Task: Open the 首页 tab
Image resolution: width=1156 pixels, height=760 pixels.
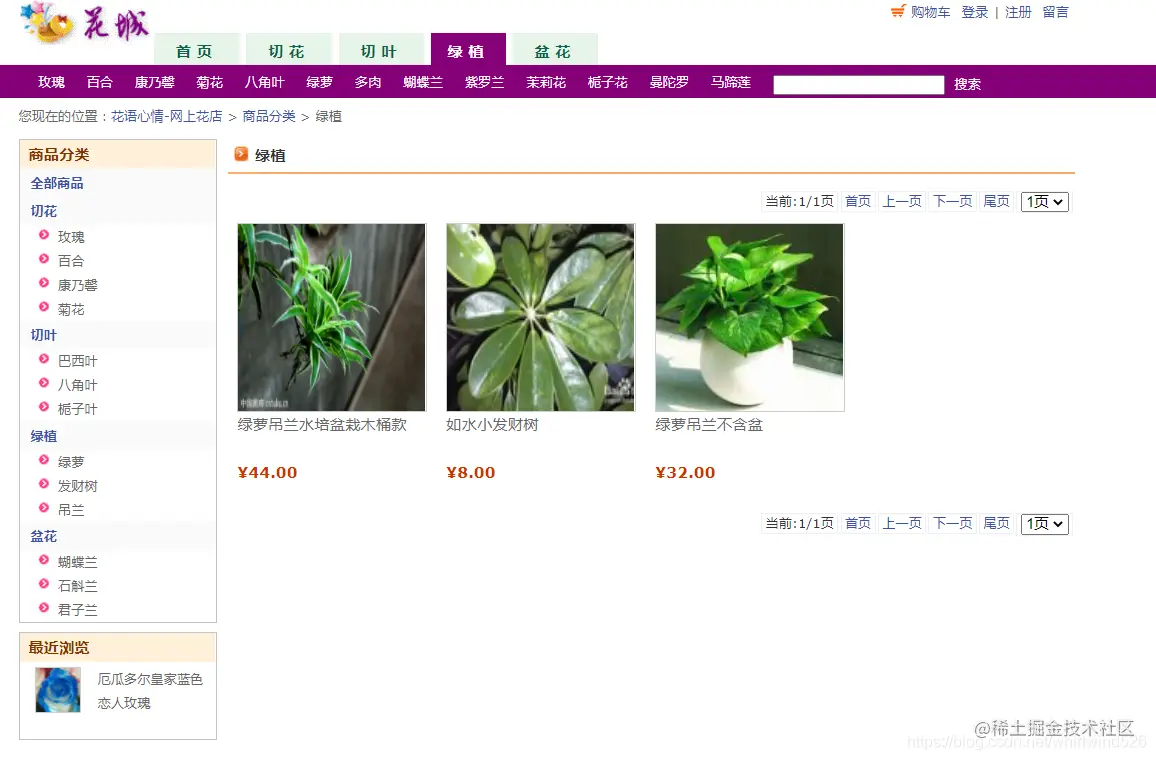Action: [197, 49]
